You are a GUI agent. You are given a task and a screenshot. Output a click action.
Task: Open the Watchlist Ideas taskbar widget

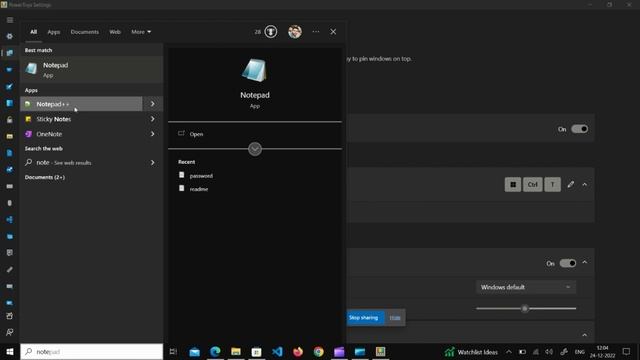[471, 352]
